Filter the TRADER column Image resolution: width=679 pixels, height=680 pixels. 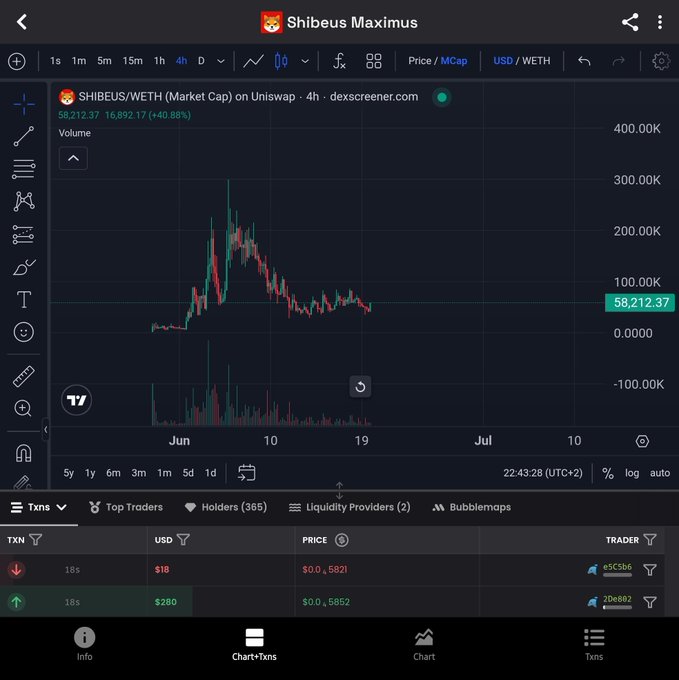coord(650,540)
